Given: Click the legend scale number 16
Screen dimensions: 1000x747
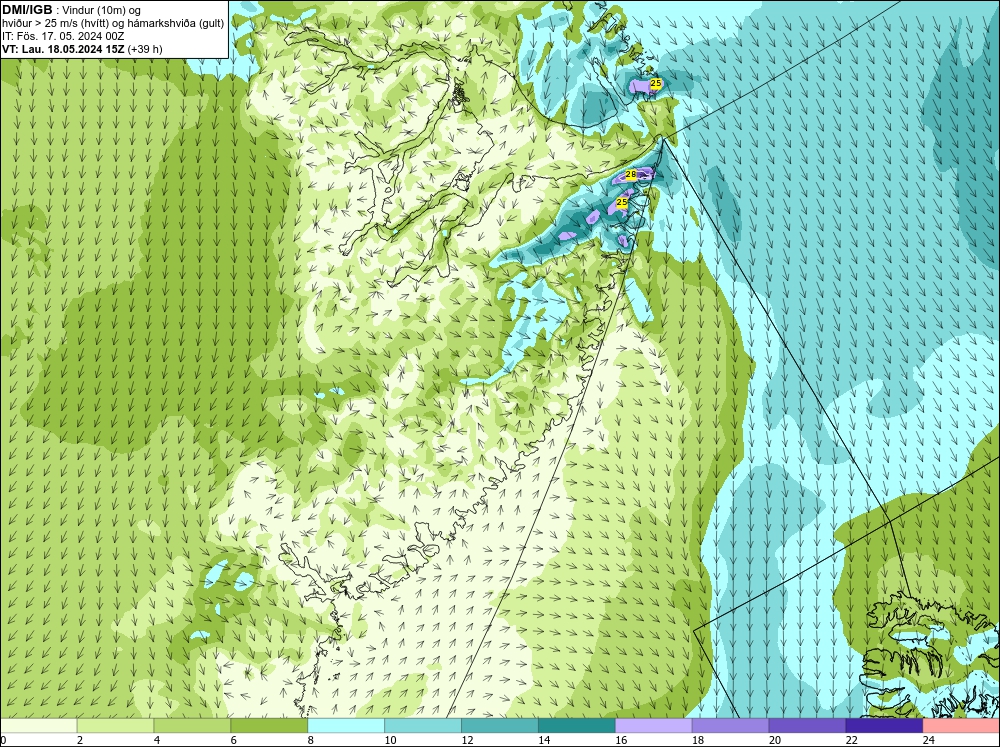Looking at the screenshot, I should (621, 740).
